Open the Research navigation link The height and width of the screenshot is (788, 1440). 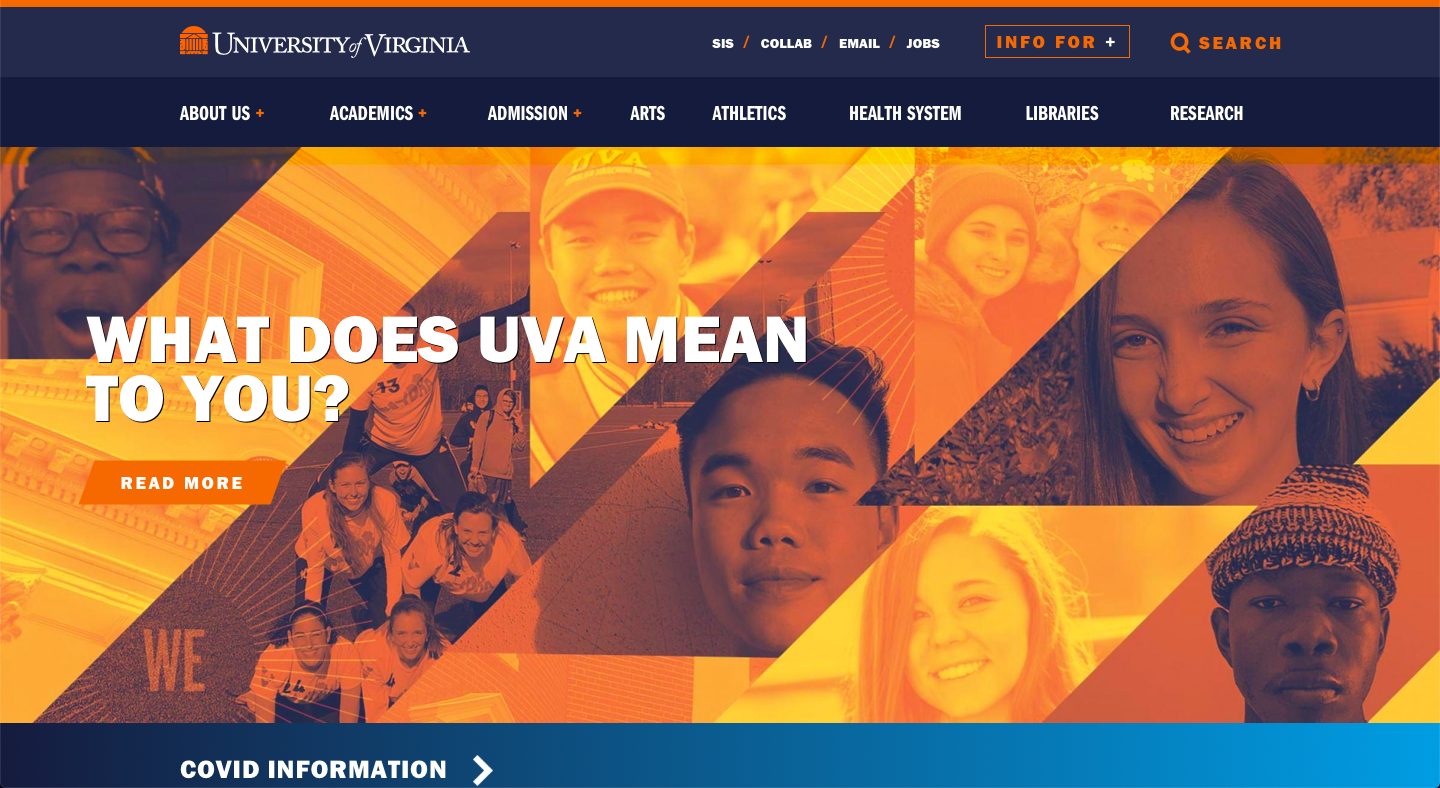pyautogui.click(x=1207, y=114)
